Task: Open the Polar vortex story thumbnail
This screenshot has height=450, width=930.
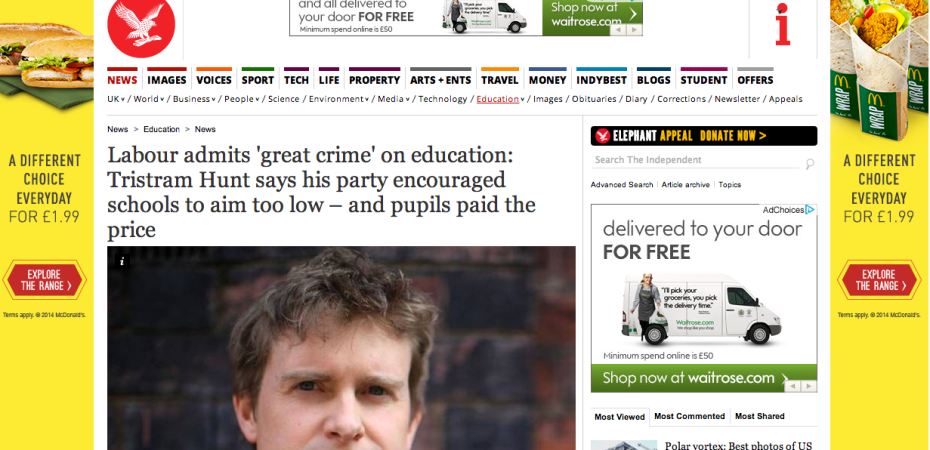Action: click(x=624, y=445)
